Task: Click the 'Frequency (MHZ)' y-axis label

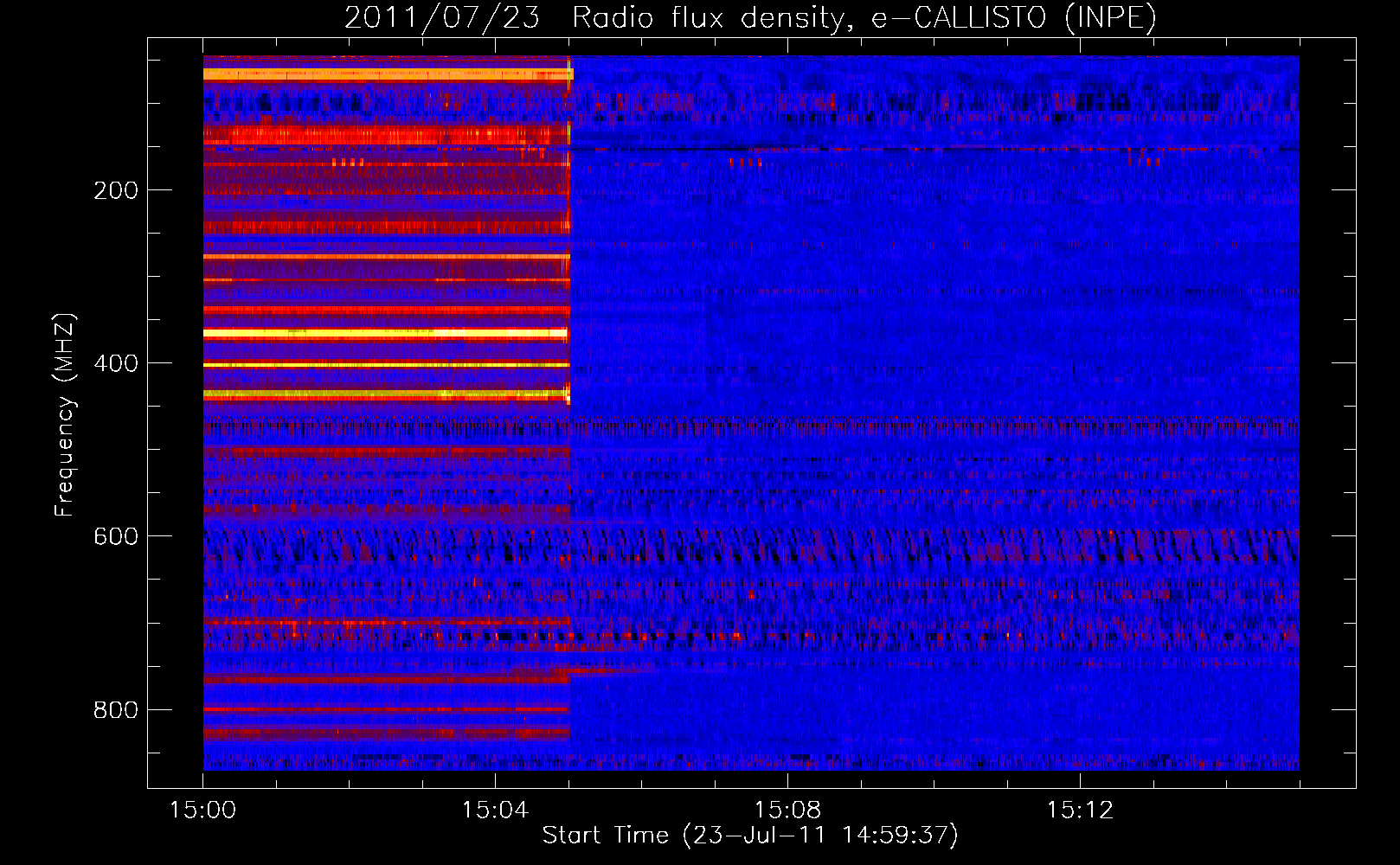Action: (x=64, y=415)
